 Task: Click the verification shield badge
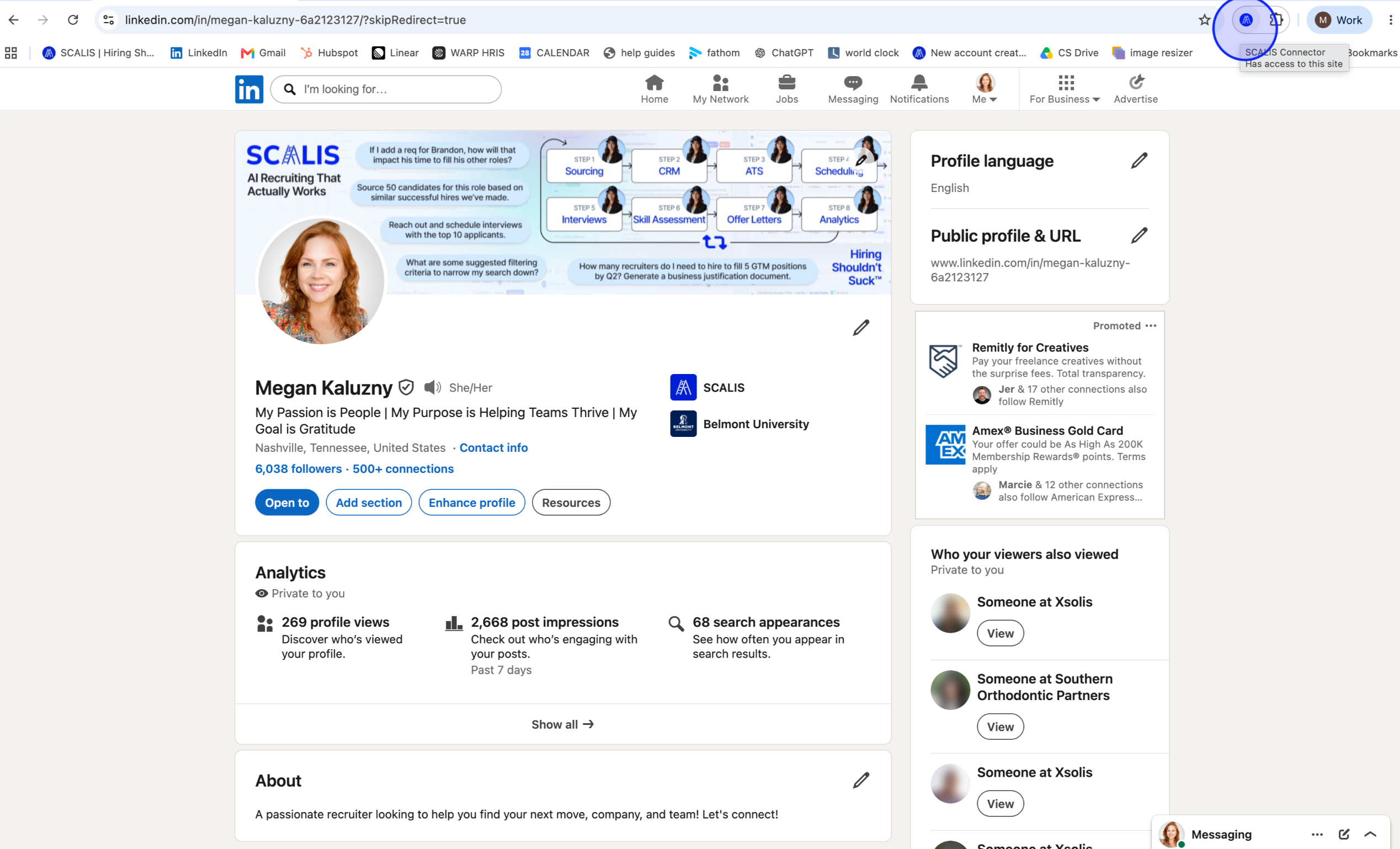click(406, 387)
